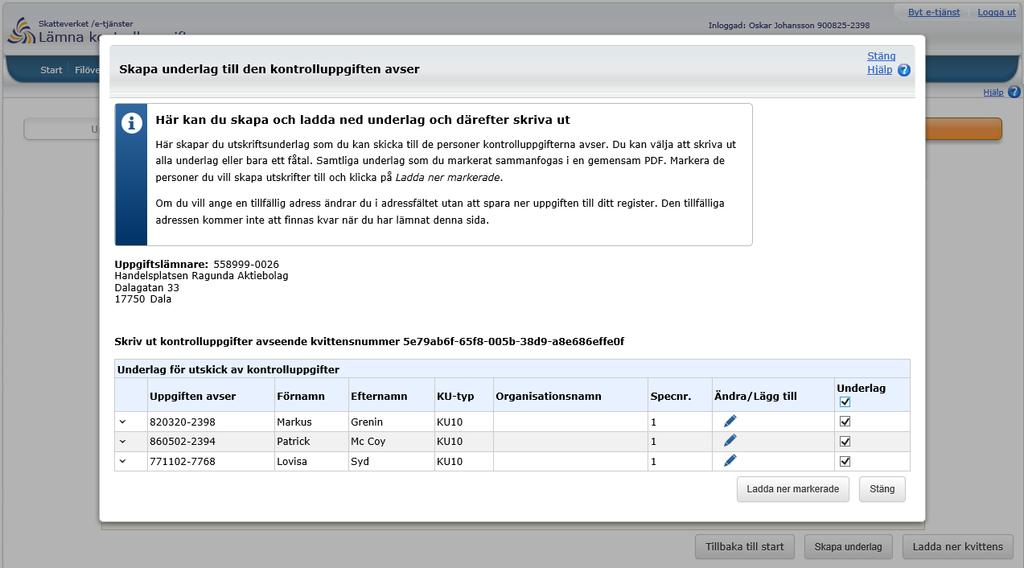The height and width of the screenshot is (568, 1024).
Task: Click the blue info icon in the notice box
Action: tap(131, 123)
